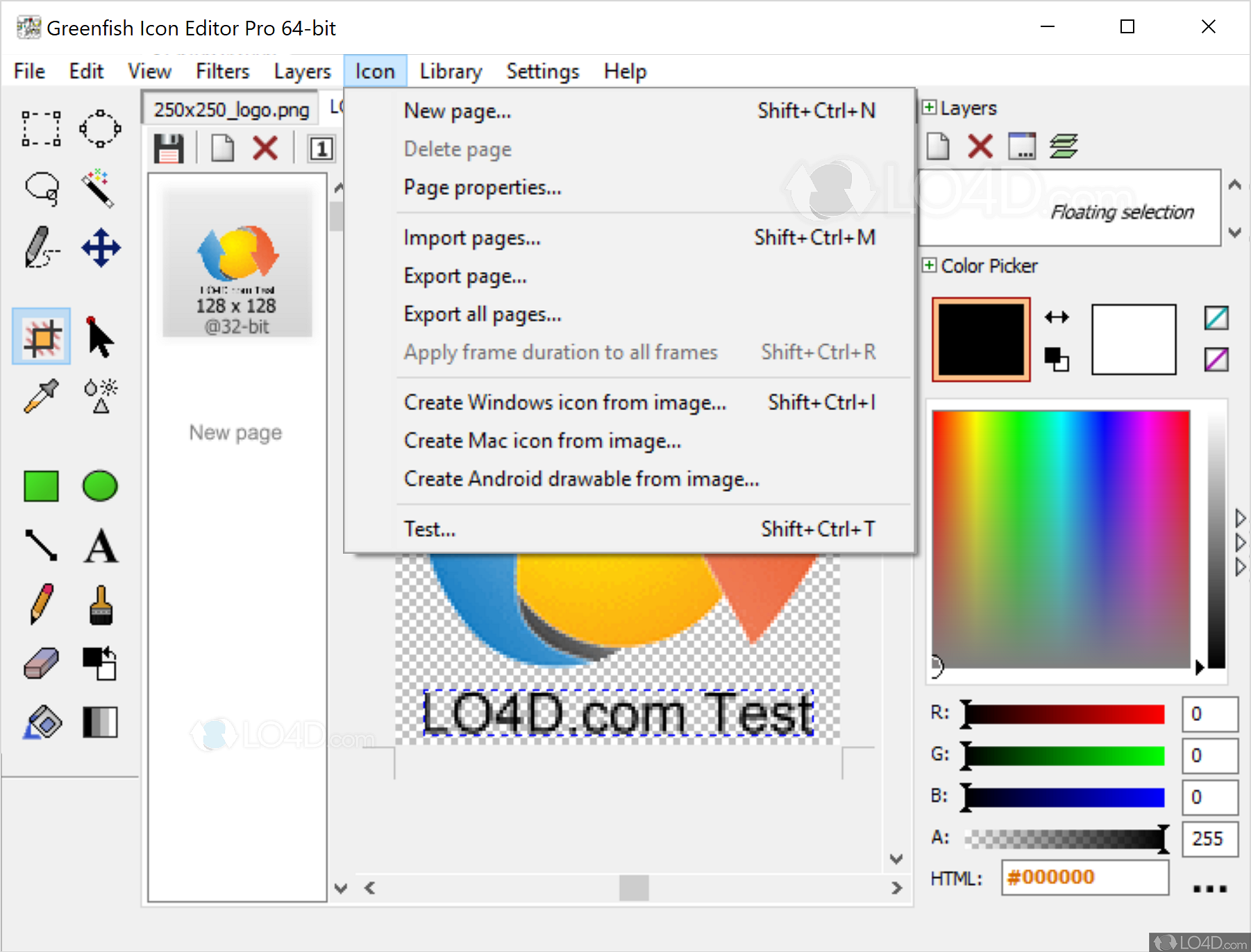Collapse the Layers panel section

(x=930, y=108)
